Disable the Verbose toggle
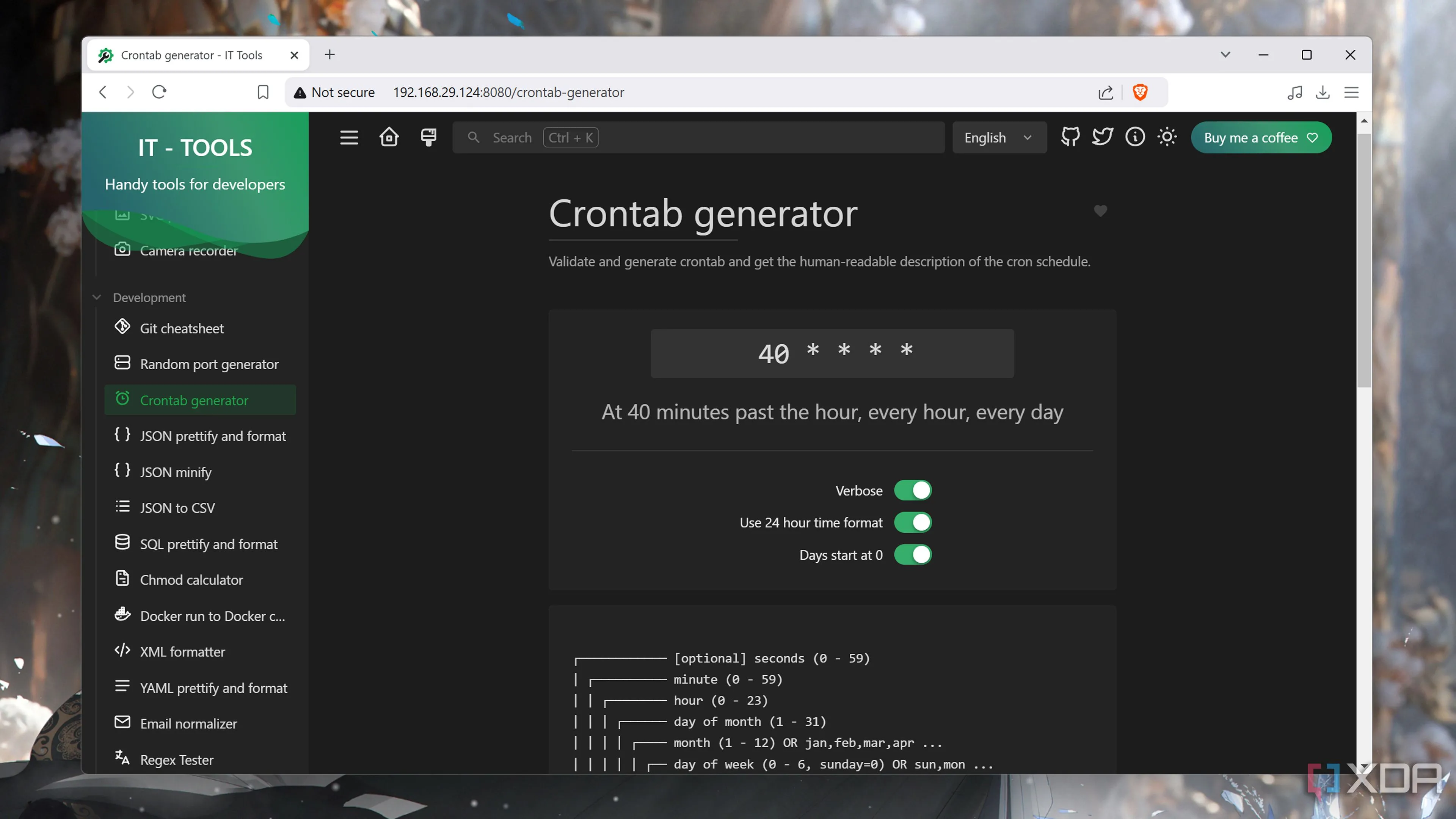 912,490
